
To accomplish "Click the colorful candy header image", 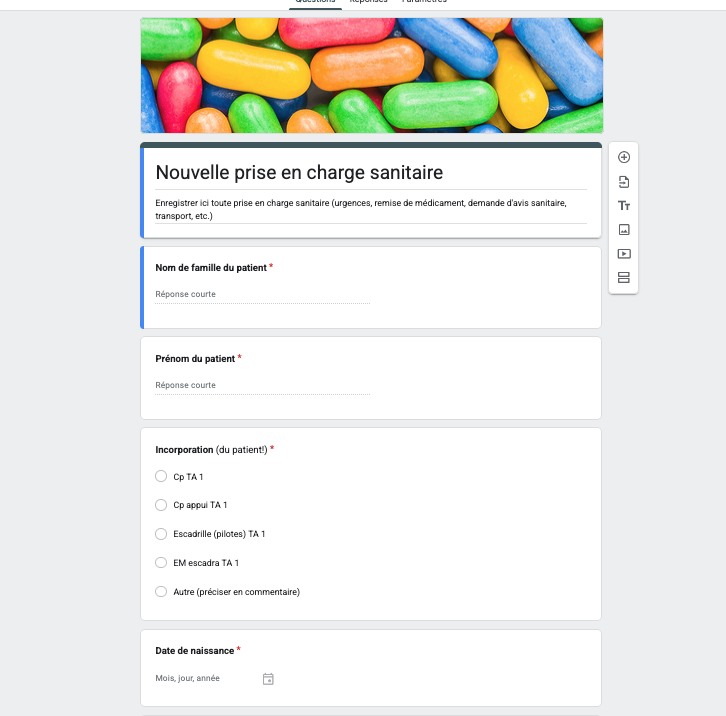I will [x=371, y=75].
